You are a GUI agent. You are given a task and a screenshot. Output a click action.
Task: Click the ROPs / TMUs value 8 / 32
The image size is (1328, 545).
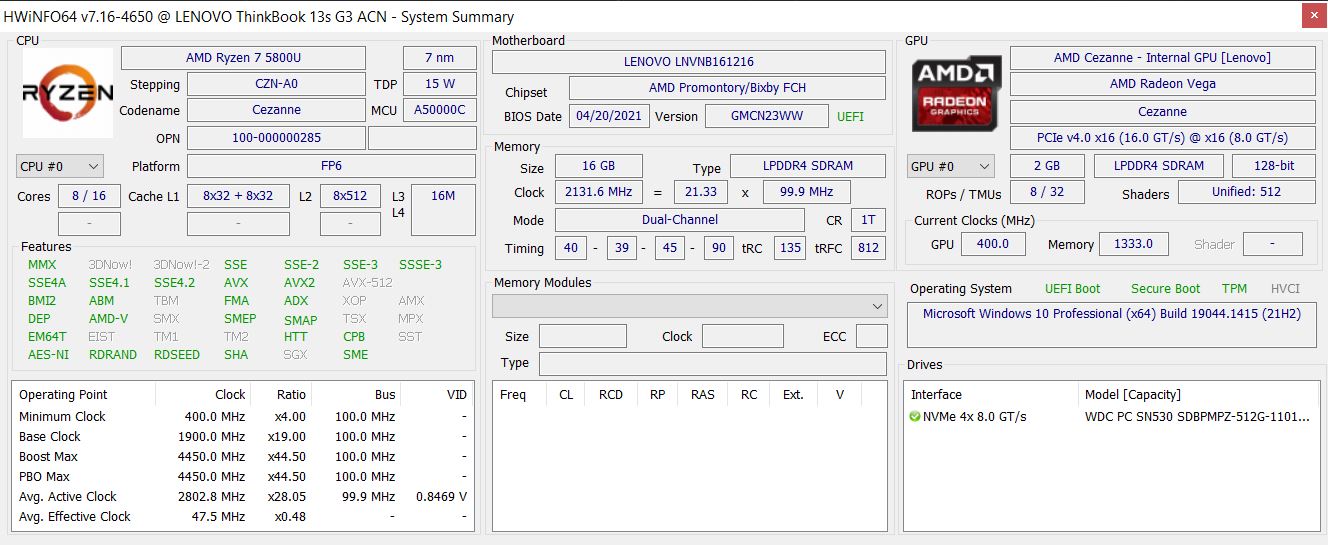(x=1047, y=192)
